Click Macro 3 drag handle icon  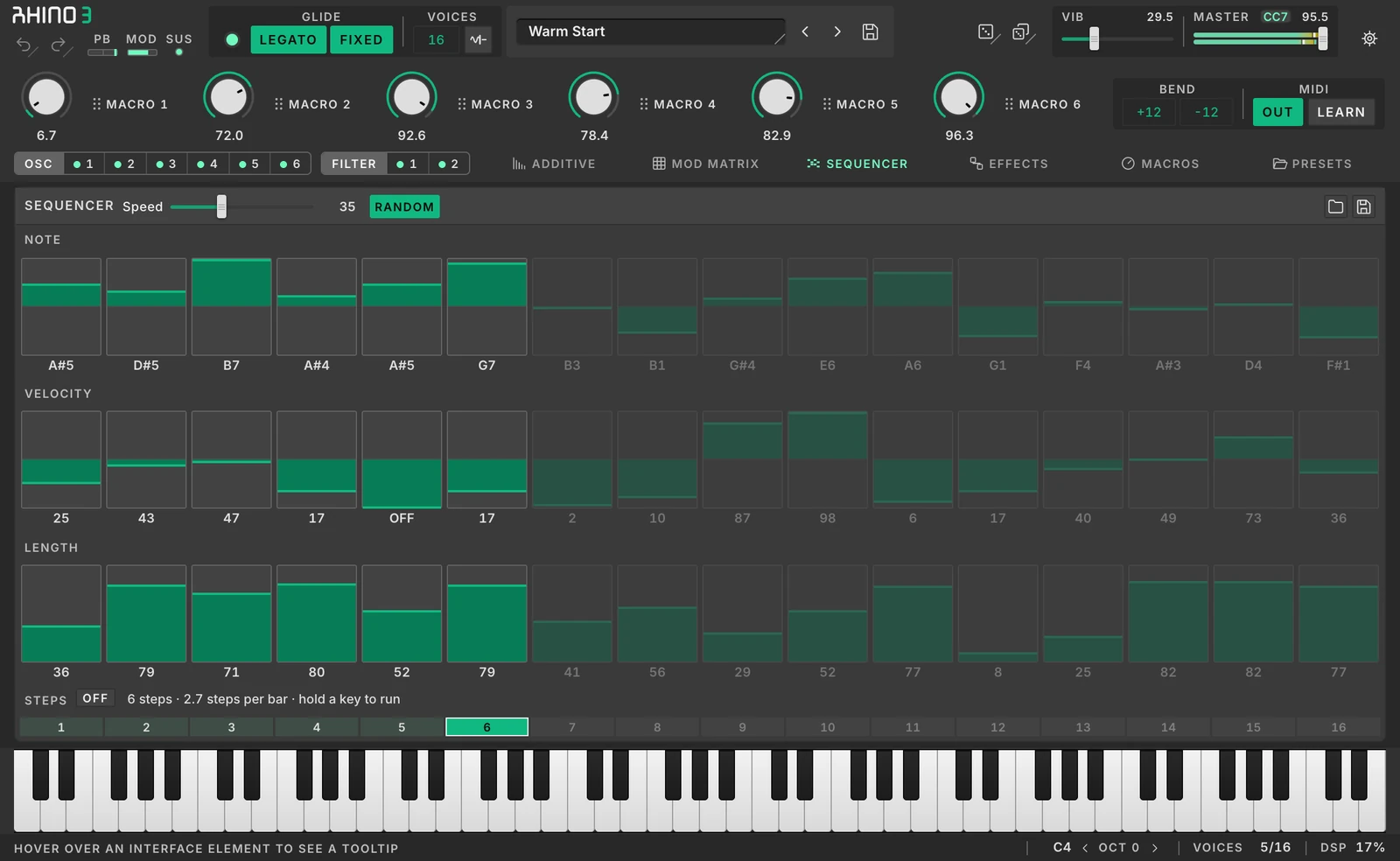point(461,104)
